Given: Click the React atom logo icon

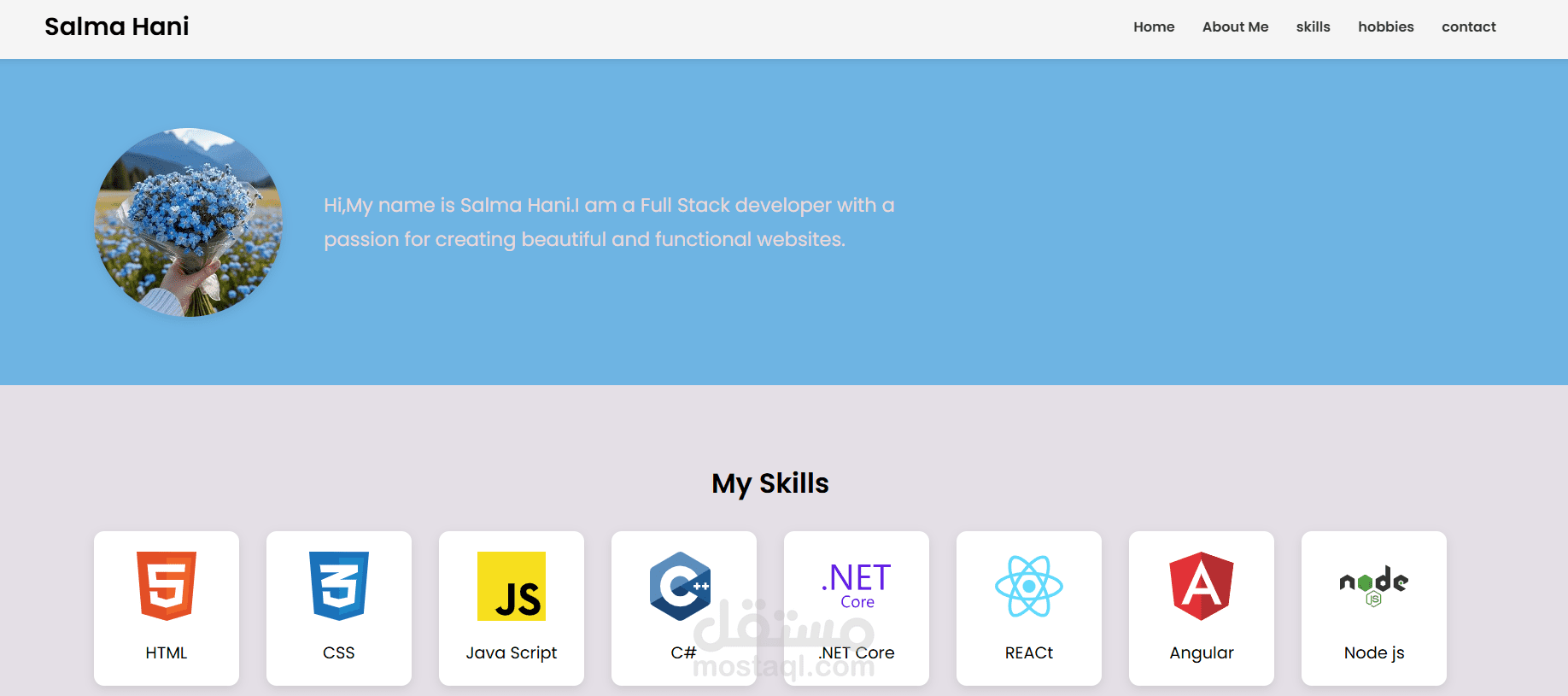Looking at the screenshot, I should 1029,586.
